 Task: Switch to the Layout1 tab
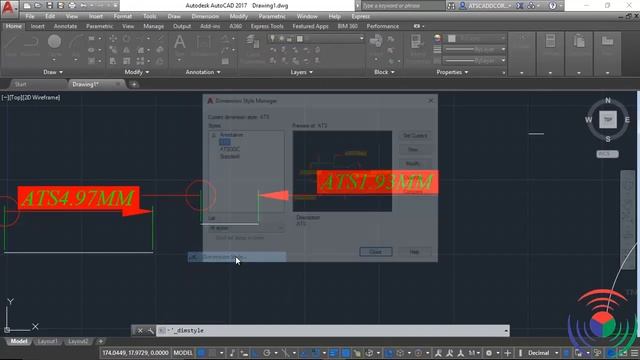pyautogui.click(x=47, y=341)
